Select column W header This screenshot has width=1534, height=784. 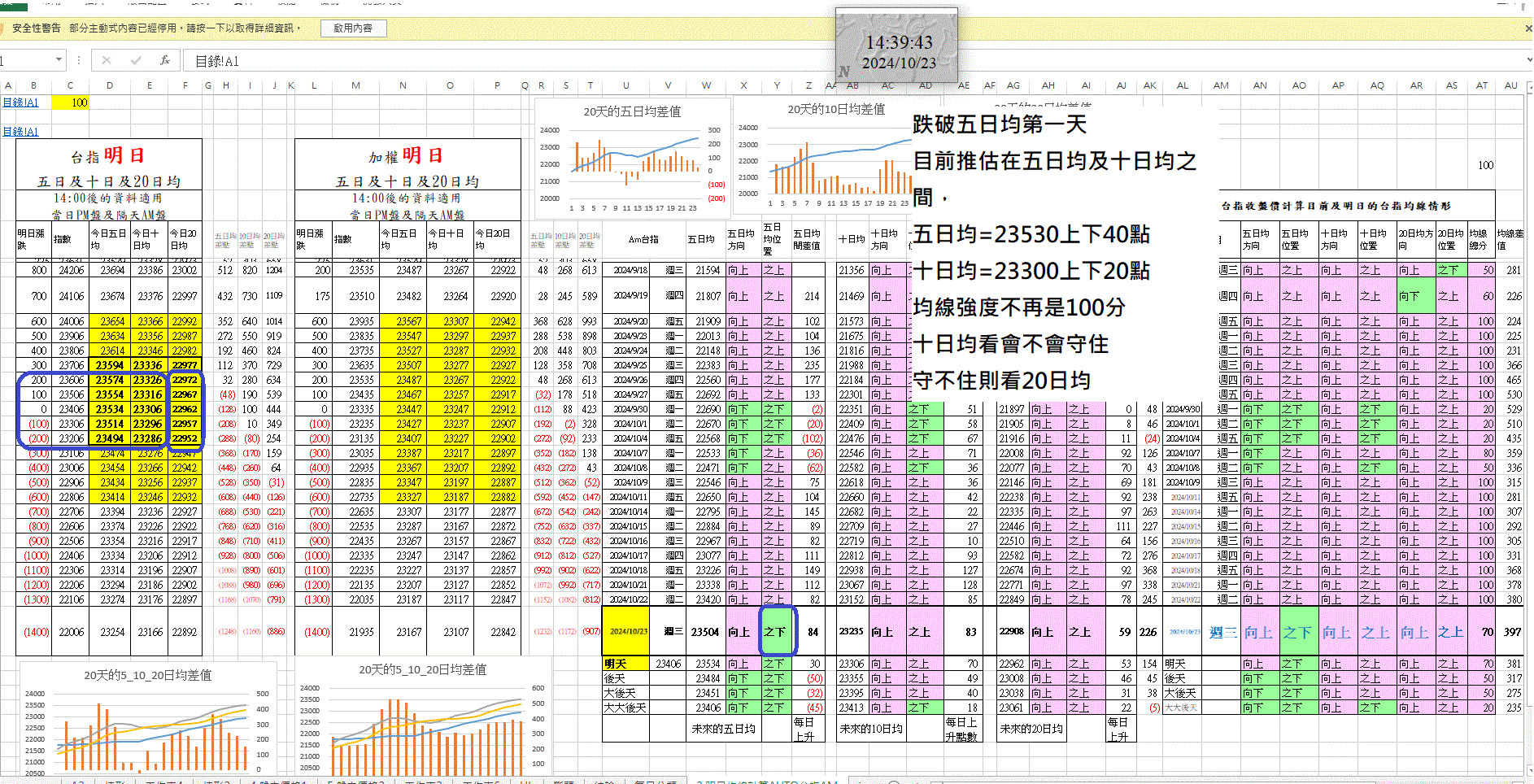[706, 85]
